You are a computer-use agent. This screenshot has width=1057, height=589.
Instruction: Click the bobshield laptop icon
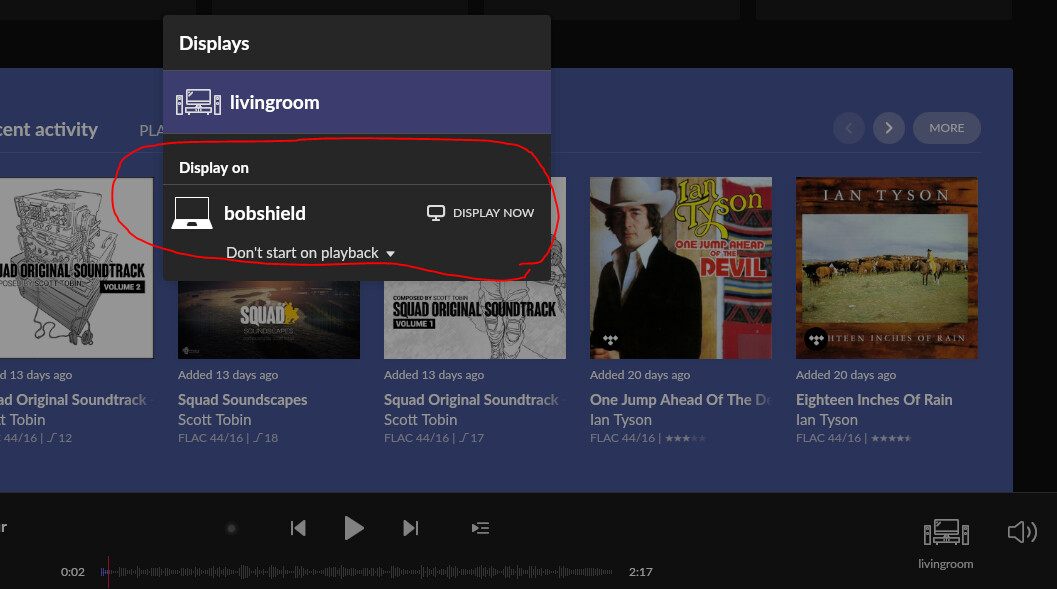(192, 213)
